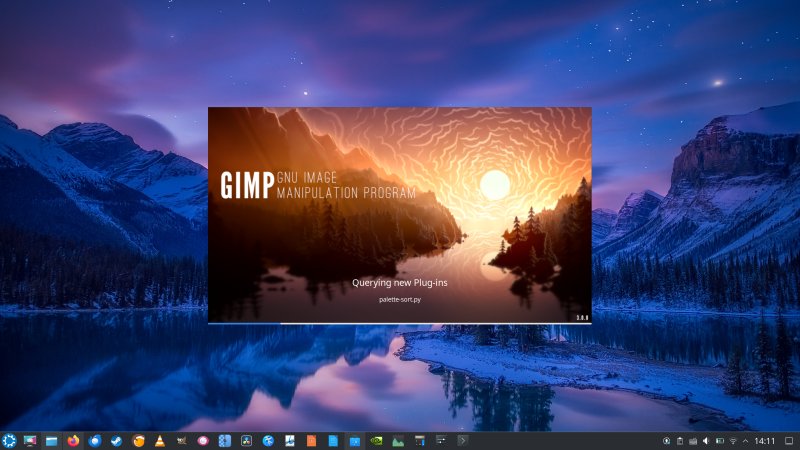Open the Wi-Fi network tray icon
The image size is (800, 450).
[x=733, y=441]
